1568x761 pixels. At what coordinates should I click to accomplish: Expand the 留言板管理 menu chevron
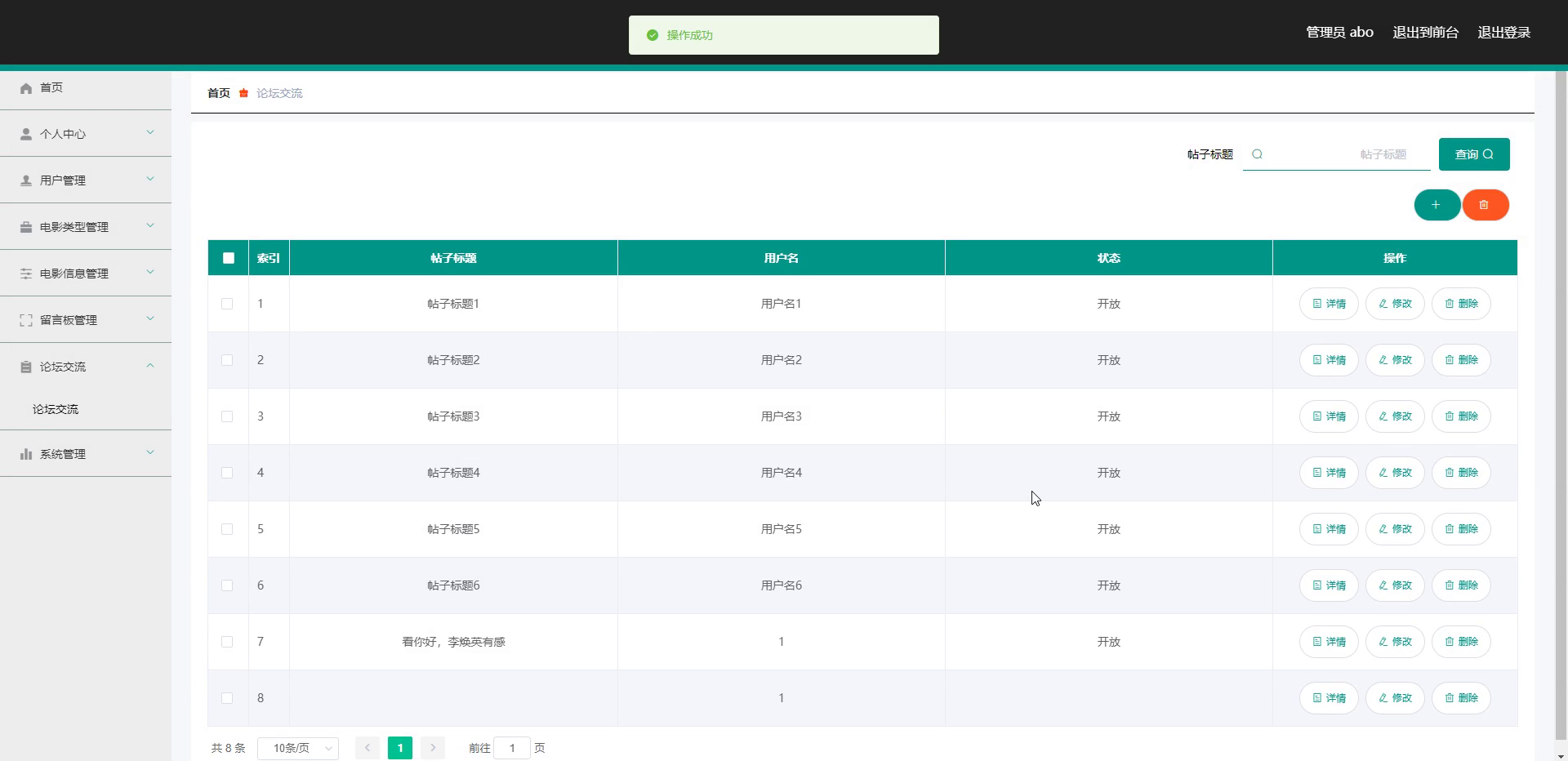tap(150, 318)
